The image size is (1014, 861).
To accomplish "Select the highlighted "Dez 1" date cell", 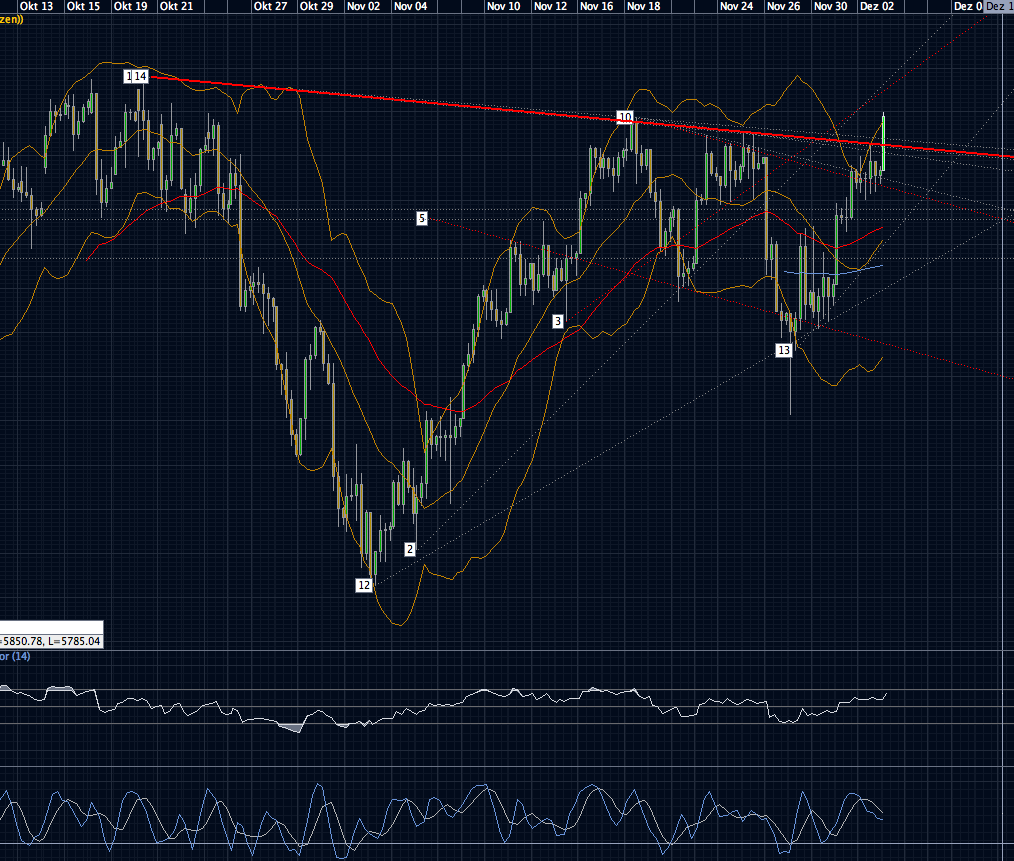I will (x=999, y=6).
